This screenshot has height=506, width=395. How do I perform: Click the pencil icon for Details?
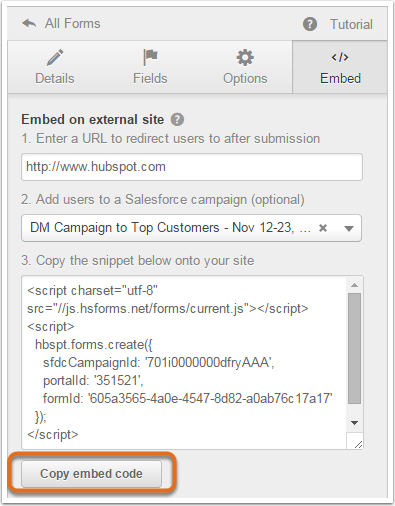point(55,57)
